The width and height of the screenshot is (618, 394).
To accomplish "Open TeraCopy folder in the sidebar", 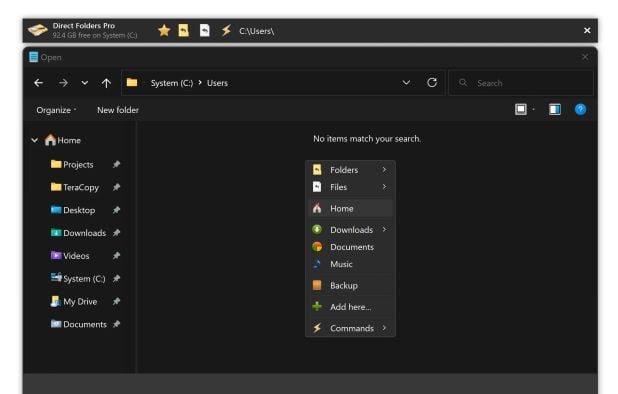I will tap(75, 187).
